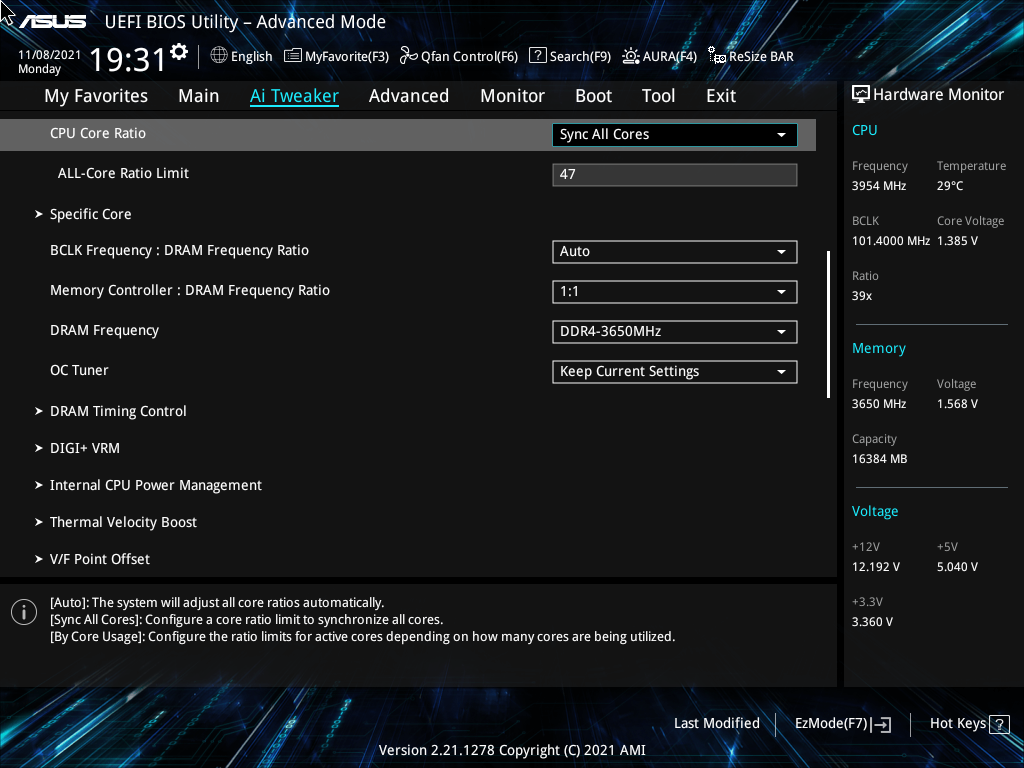
Task: Click the 1.385 V core voltage value
Action: pos(957,241)
